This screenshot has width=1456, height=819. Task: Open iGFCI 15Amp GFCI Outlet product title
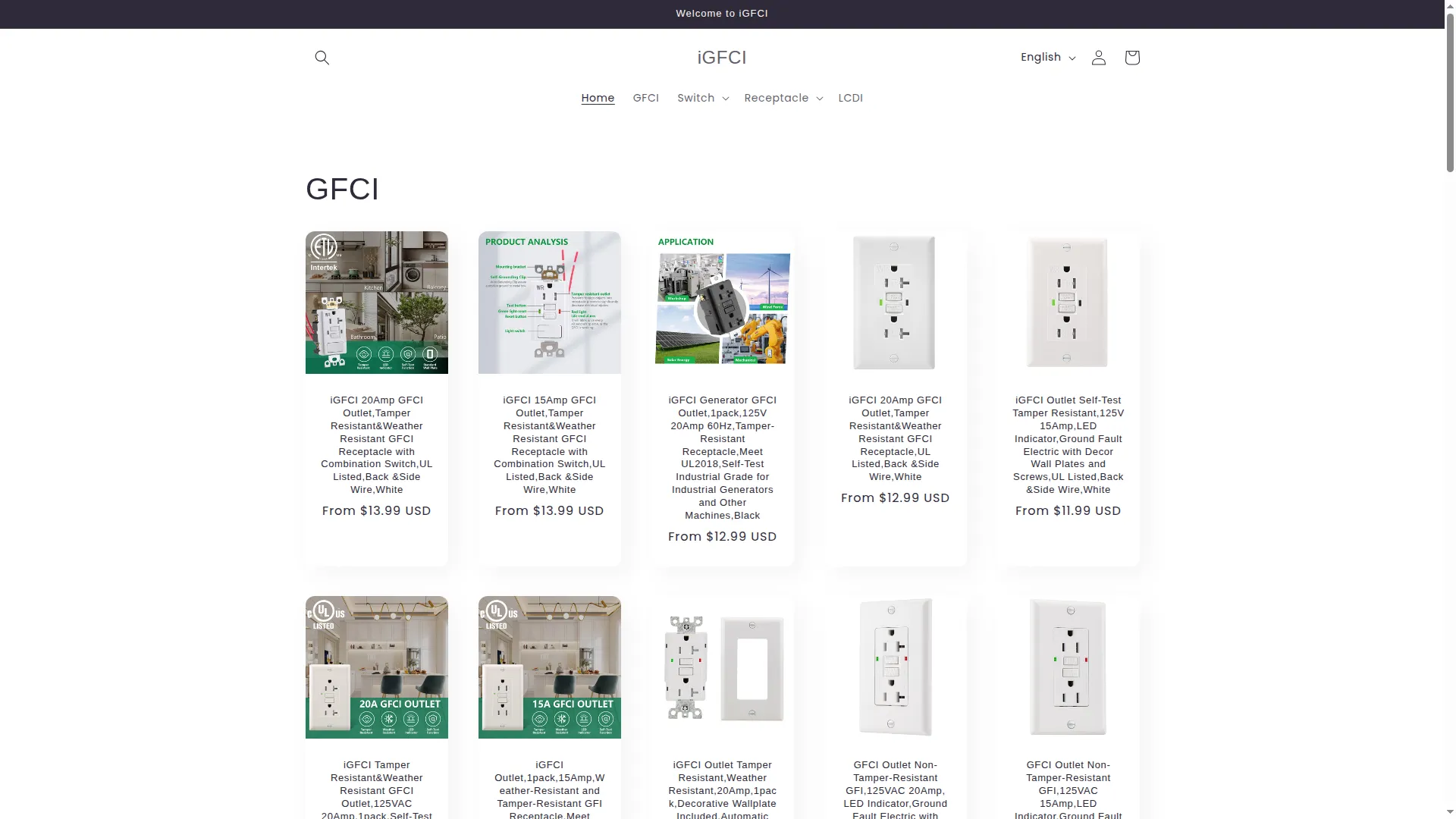pyautogui.click(x=549, y=445)
